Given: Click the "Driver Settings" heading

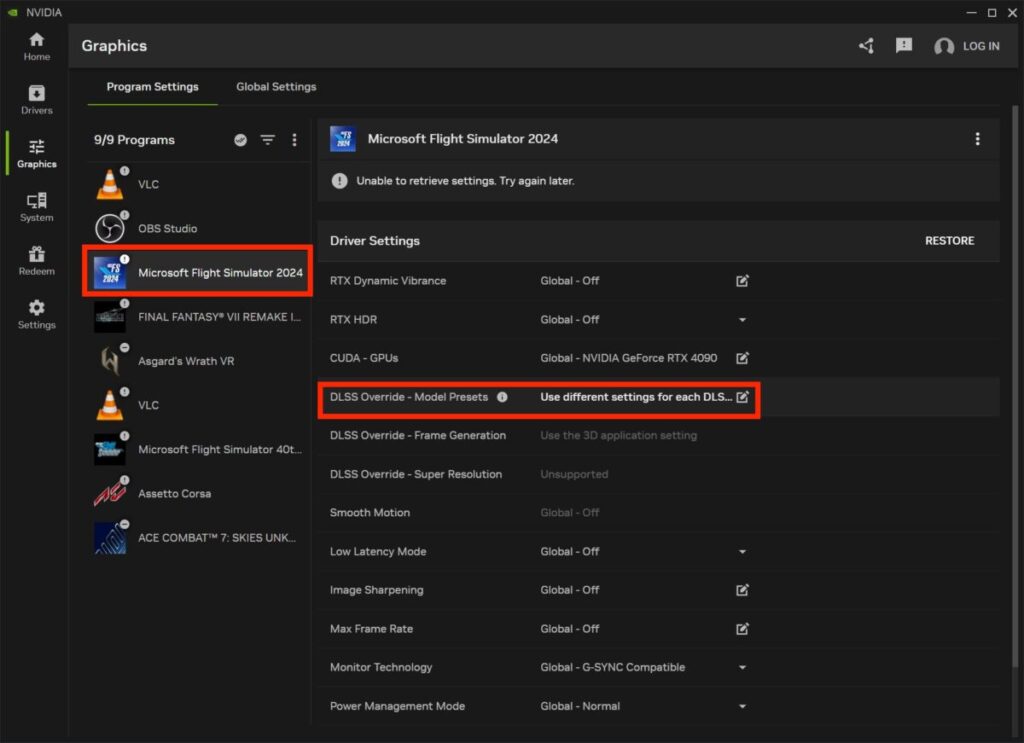Looking at the screenshot, I should coord(375,241).
